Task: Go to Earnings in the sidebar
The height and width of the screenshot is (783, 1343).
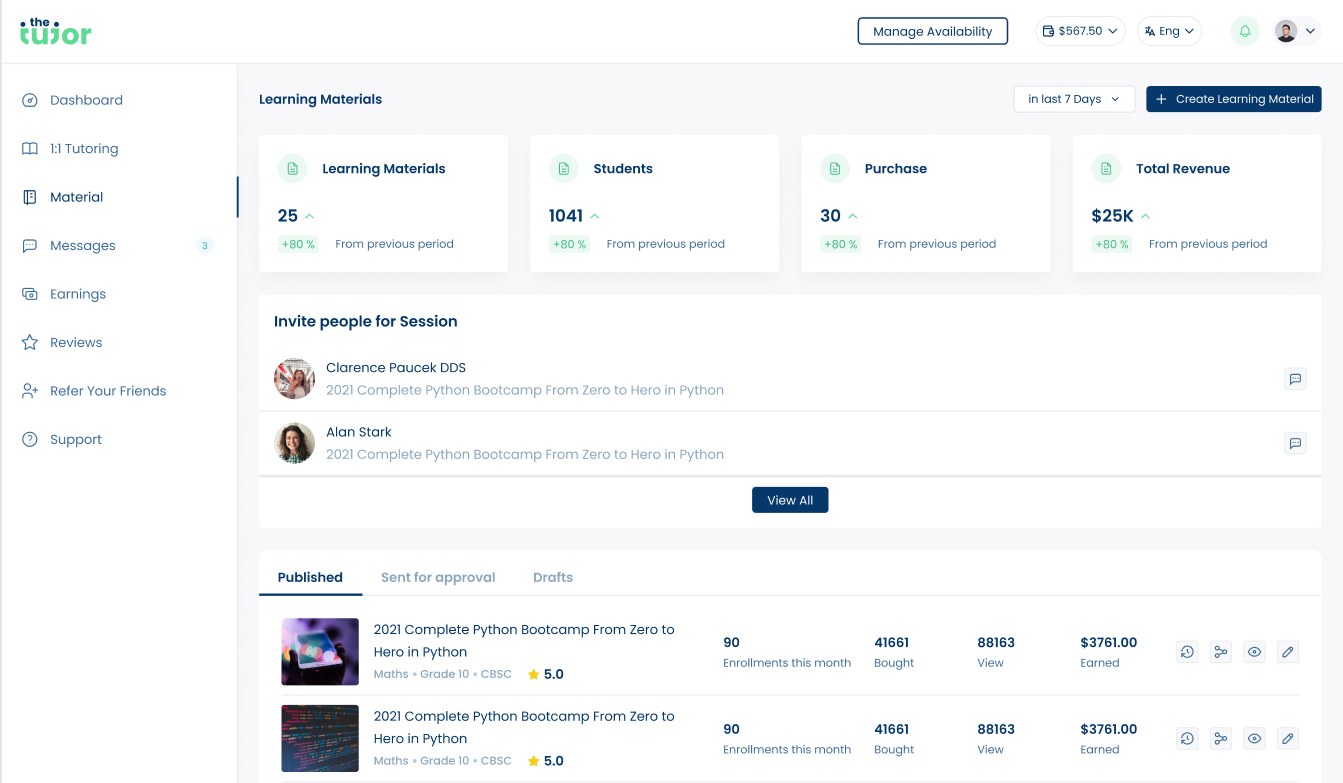Action: pyautogui.click(x=78, y=294)
